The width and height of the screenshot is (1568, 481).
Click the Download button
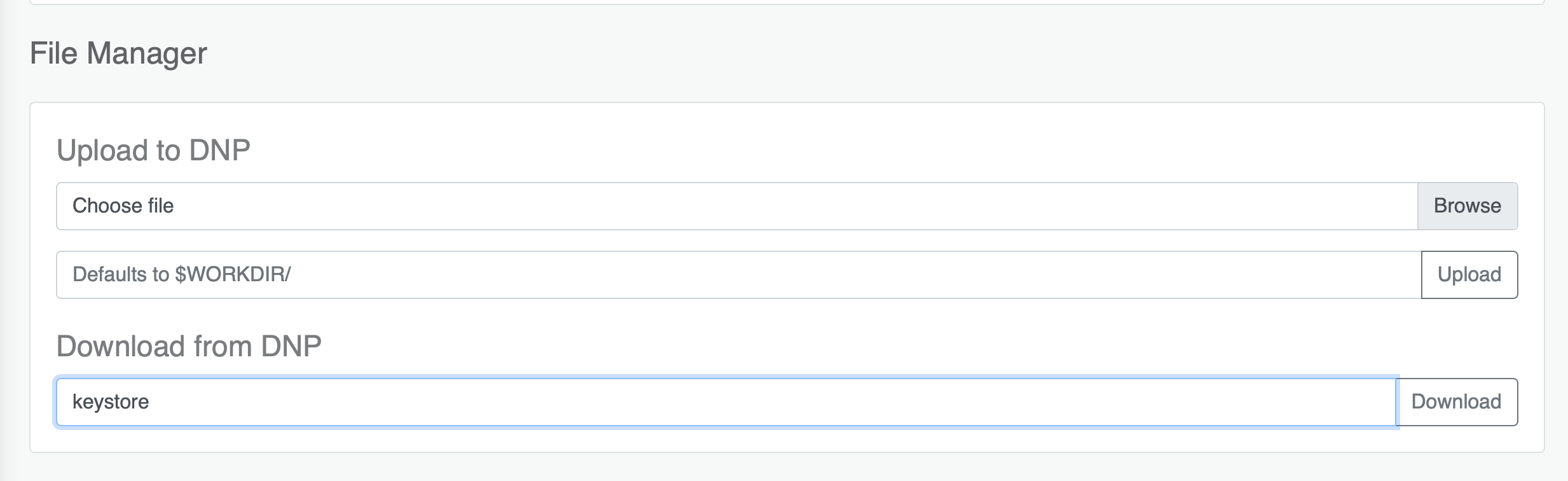(x=1457, y=402)
